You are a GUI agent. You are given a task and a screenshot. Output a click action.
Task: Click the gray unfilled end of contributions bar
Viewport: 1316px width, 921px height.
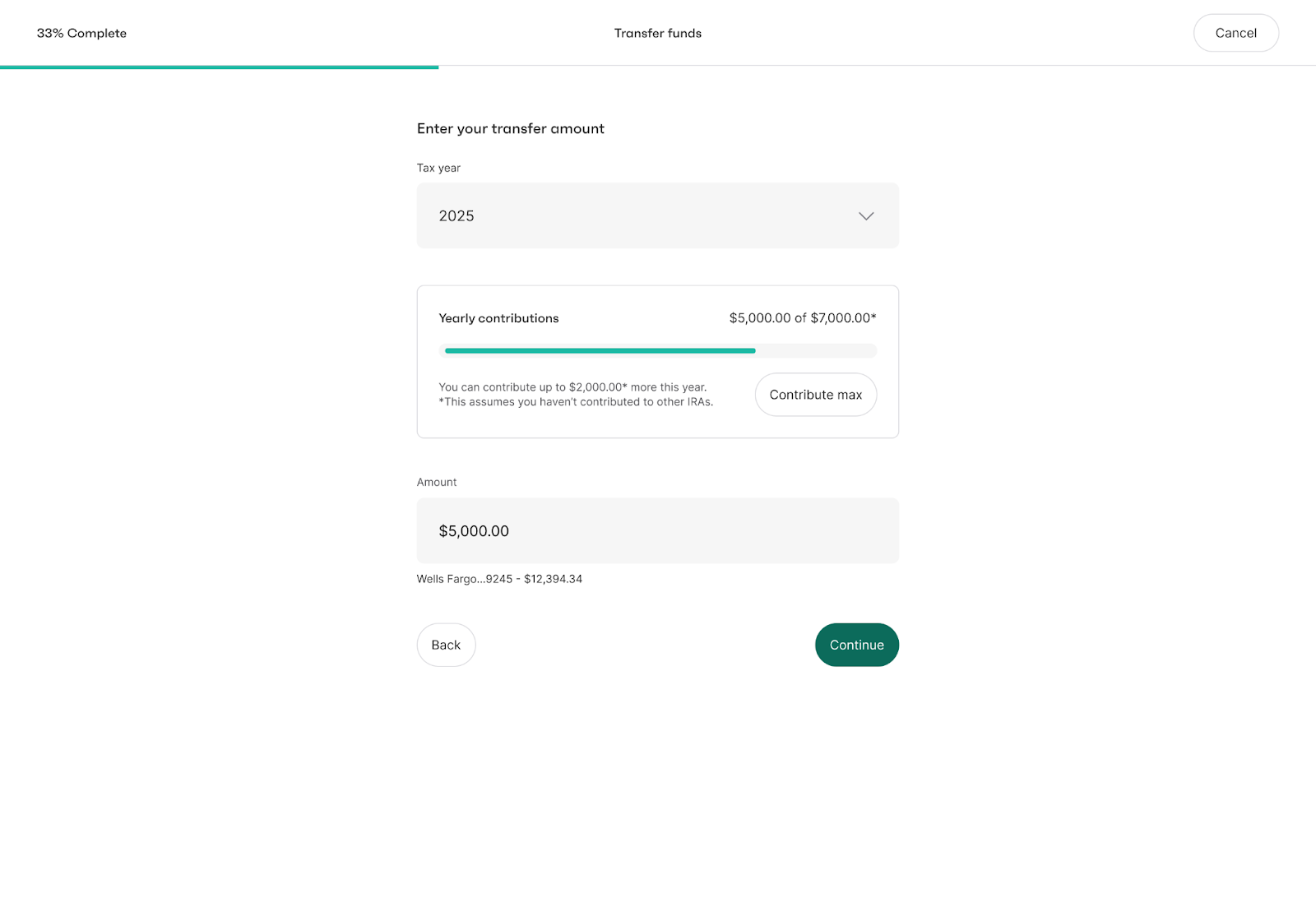point(816,351)
